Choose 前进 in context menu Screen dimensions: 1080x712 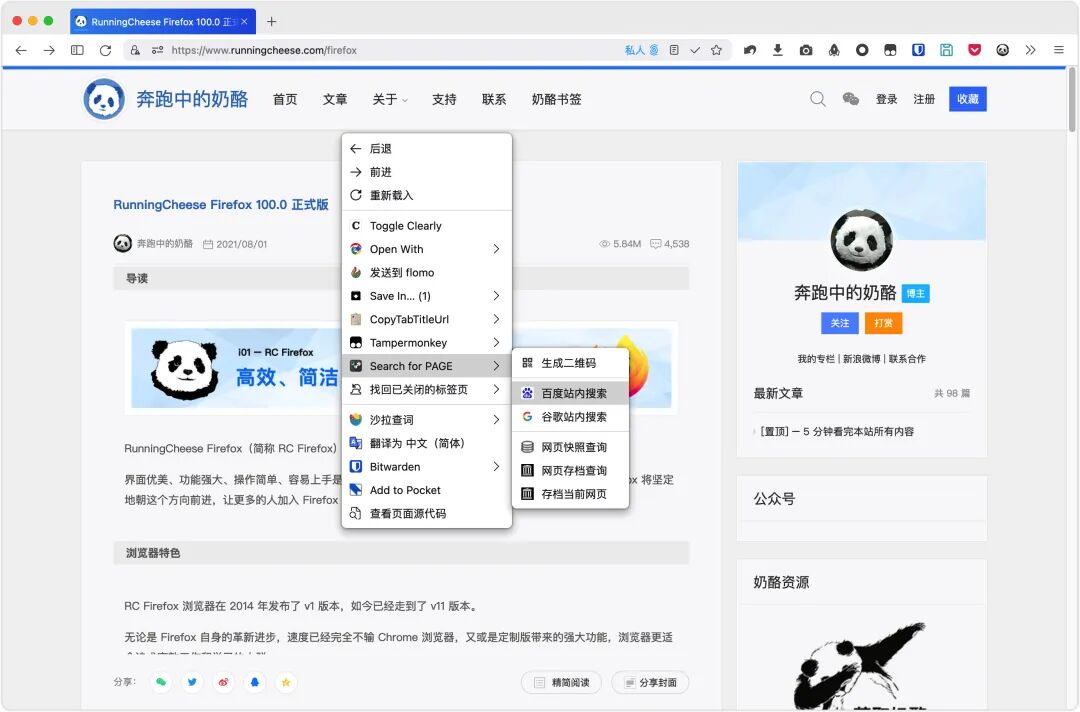426,172
